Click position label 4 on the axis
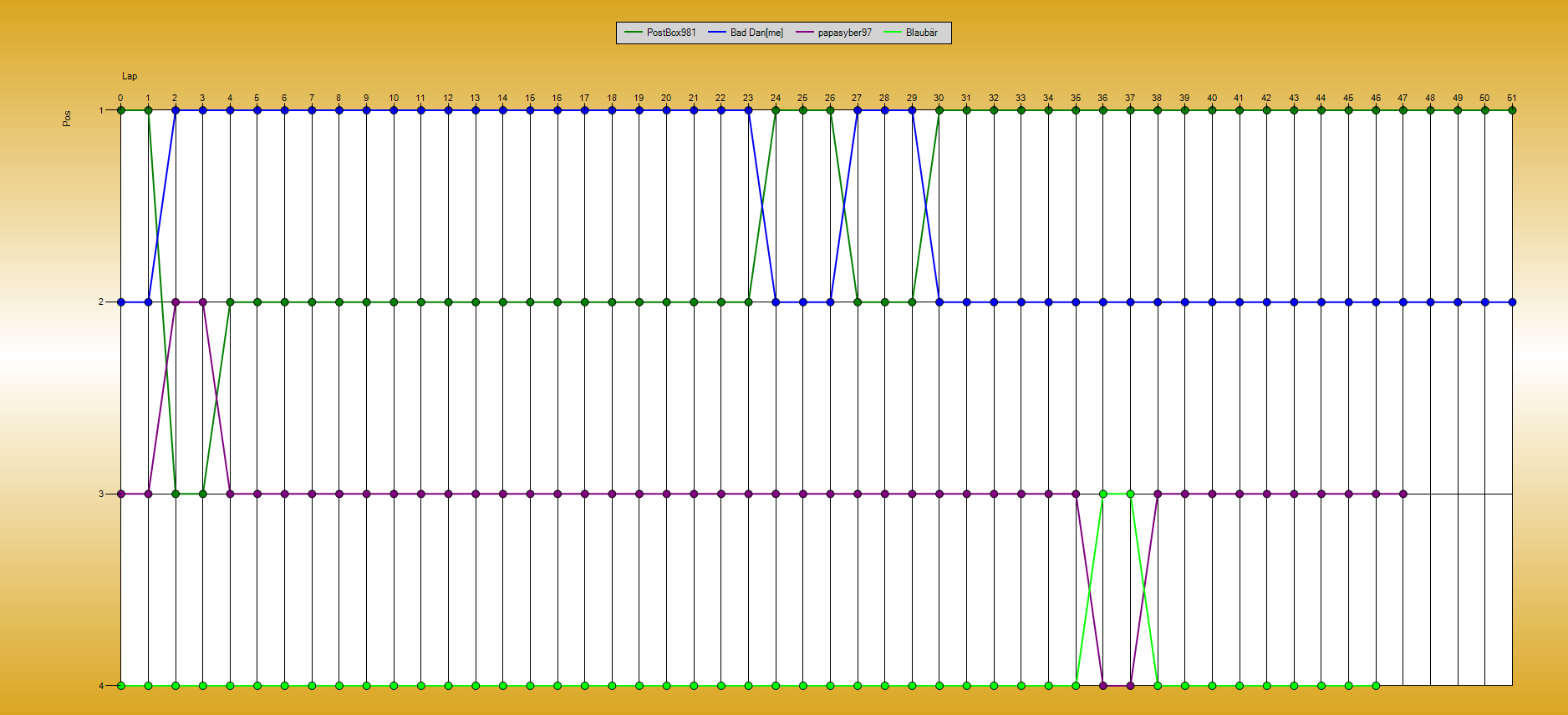Screen dimensions: 1568x715 point(102,686)
